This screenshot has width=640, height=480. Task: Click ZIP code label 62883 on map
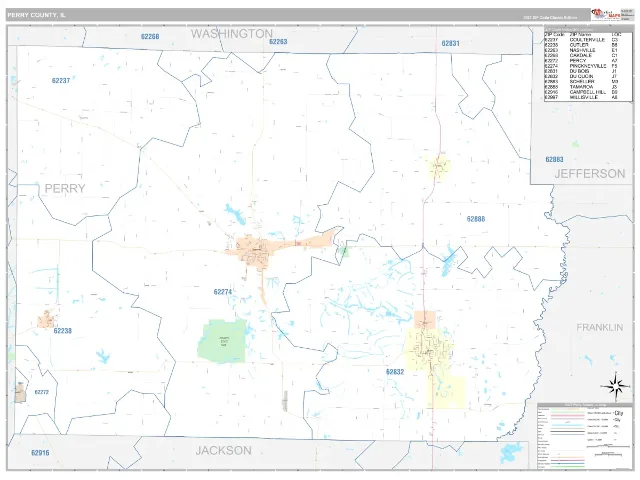pyautogui.click(x=554, y=159)
